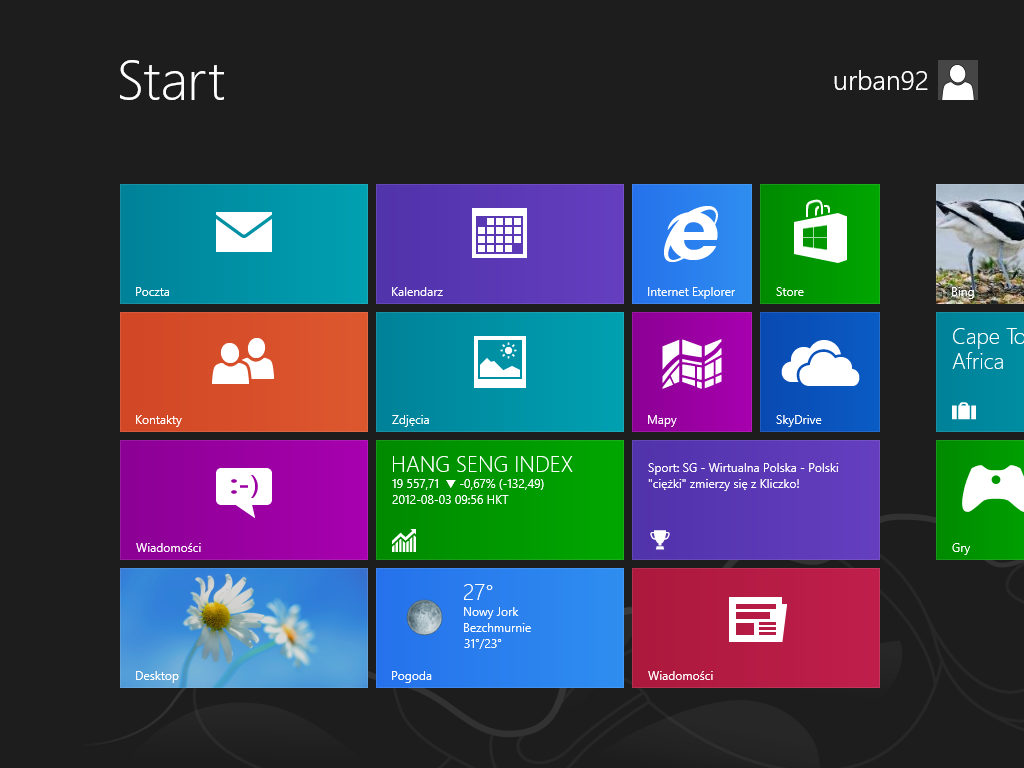Open the Desktop tile with daisies
1024x768 pixels.
(243, 627)
